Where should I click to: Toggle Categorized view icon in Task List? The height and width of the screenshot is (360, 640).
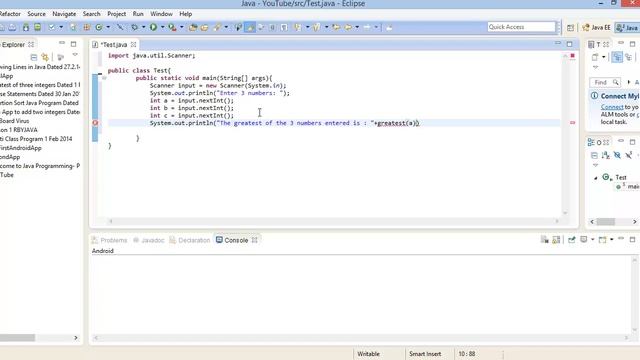pyautogui.click(x=617, y=57)
